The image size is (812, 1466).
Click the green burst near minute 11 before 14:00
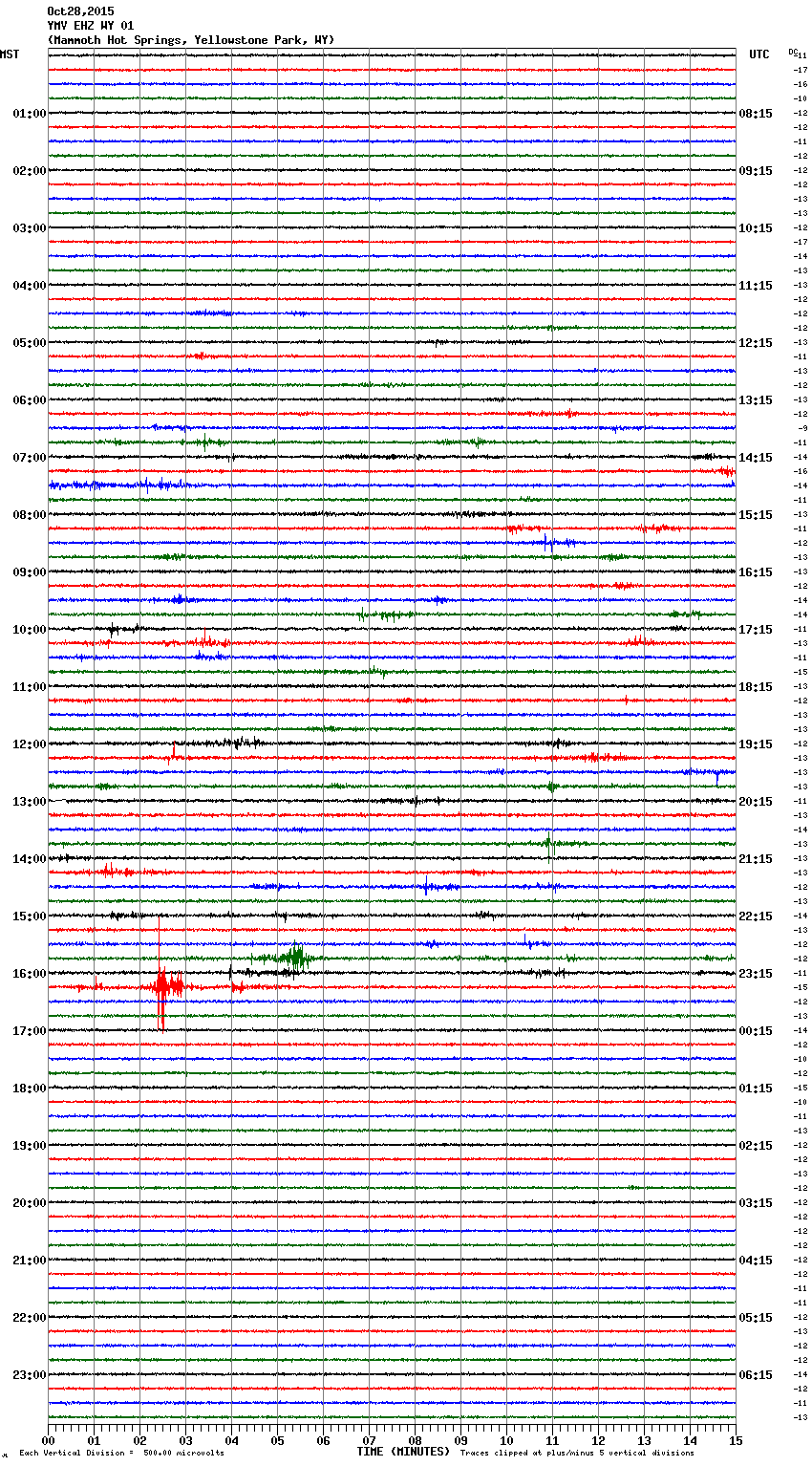coord(548,844)
